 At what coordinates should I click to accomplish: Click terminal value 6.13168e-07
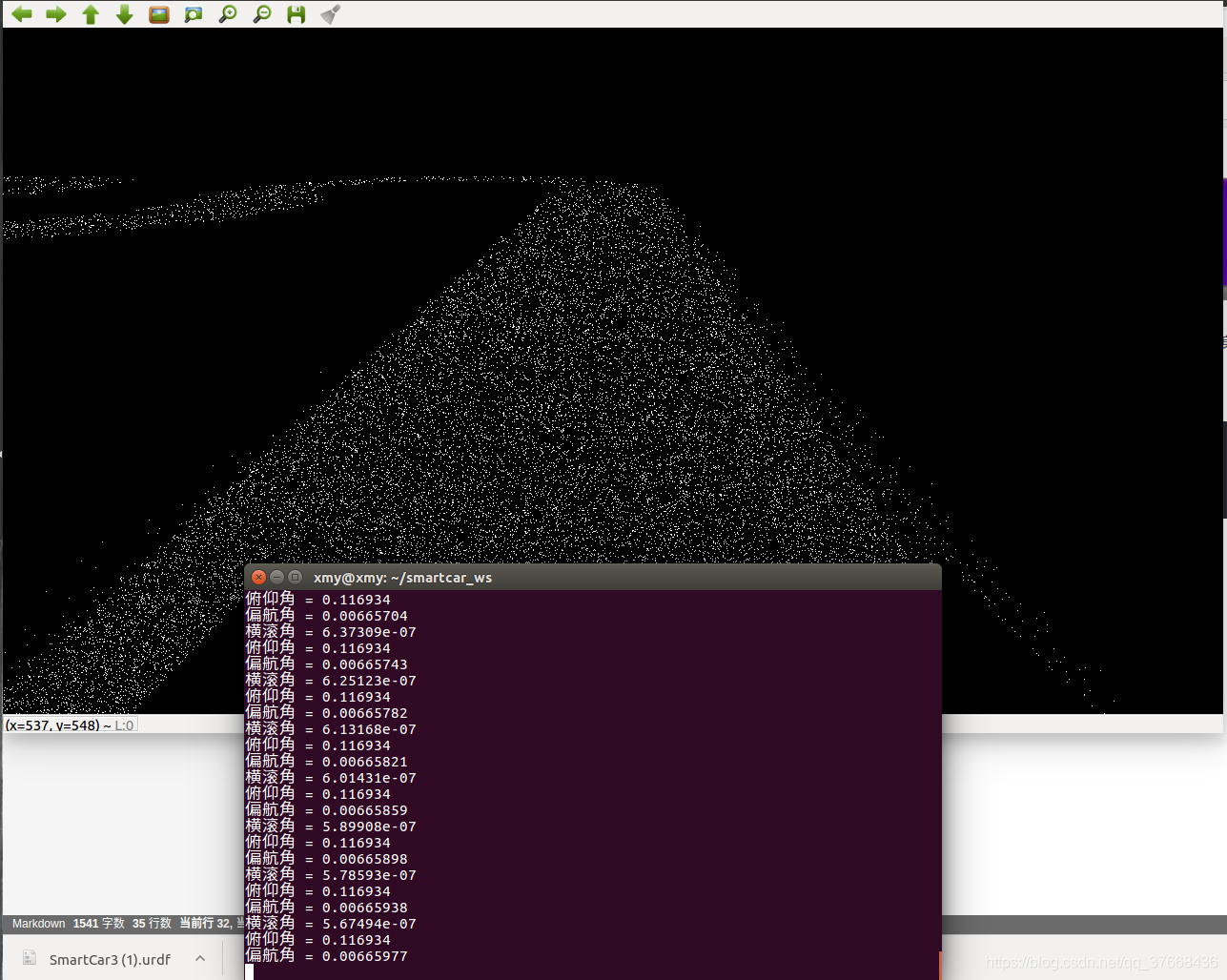pyautogui.click(x=369, y=729)
